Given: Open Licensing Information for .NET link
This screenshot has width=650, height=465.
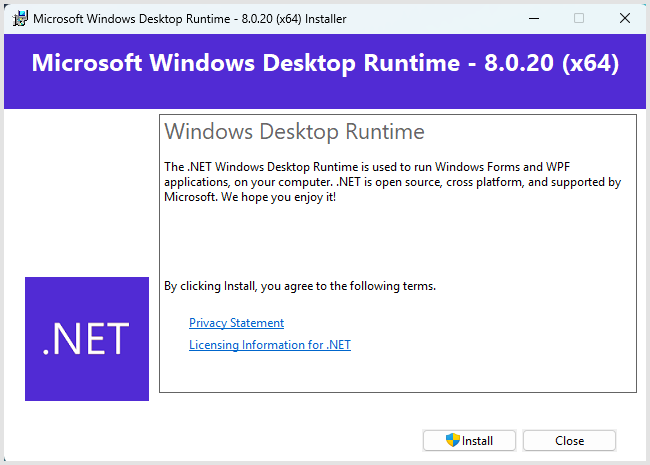Looking at the screenshot, I should click(270, 345).
